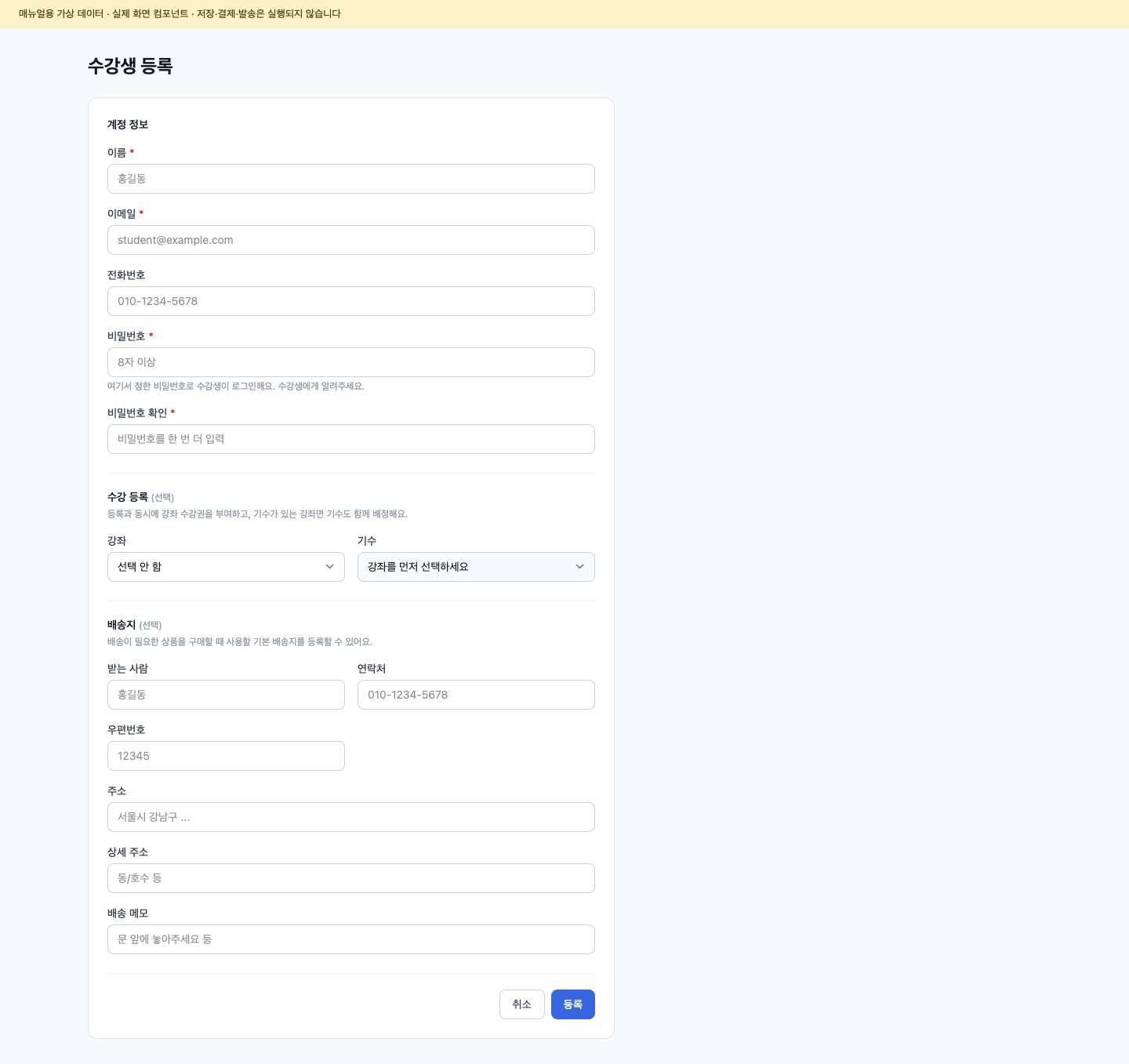
Task: Click the 배송지 section title
Action: click(122, 625)
